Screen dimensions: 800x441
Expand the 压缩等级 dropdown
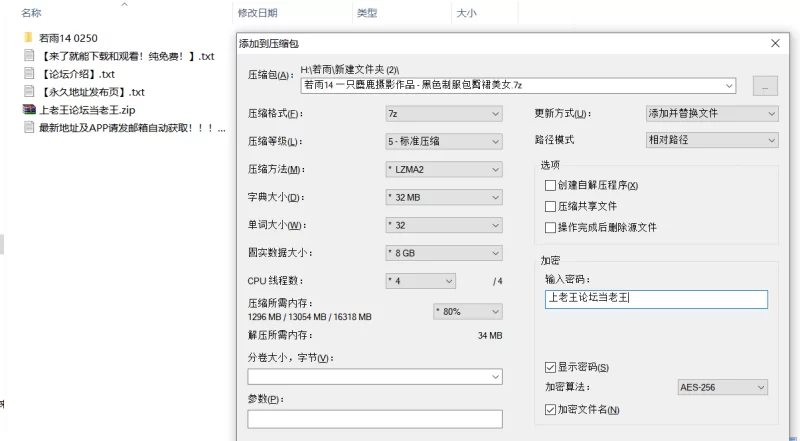click(x=444, y=141)
